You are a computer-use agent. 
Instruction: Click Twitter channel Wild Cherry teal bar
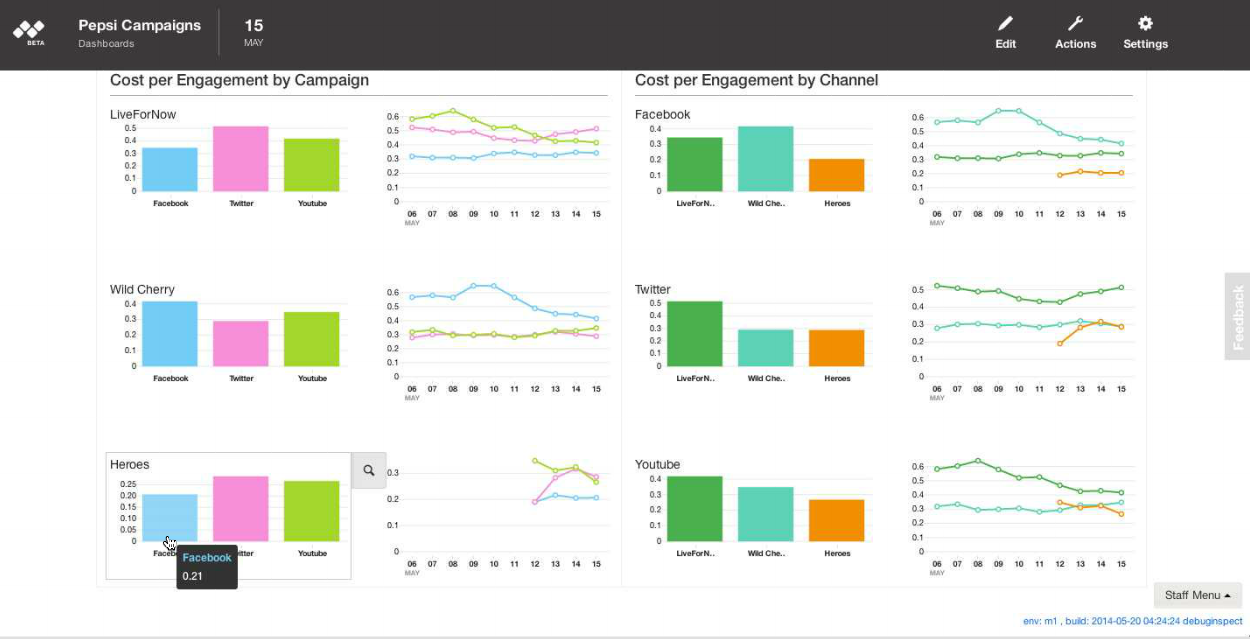pyautogui.click(x=765, y=347)
